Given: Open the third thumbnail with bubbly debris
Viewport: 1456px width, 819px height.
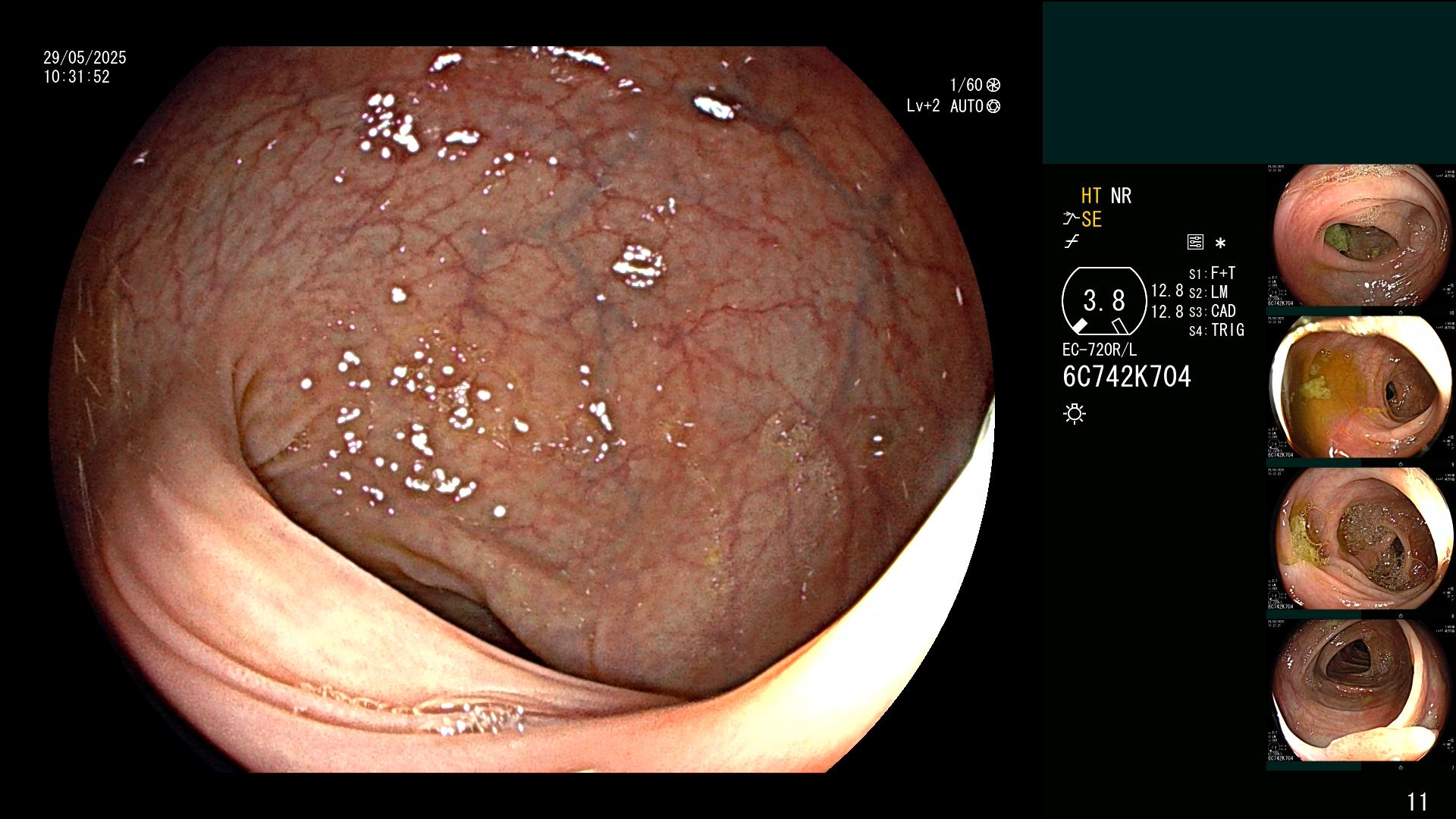Looking at the screenshot, I should pos(1360,538).
